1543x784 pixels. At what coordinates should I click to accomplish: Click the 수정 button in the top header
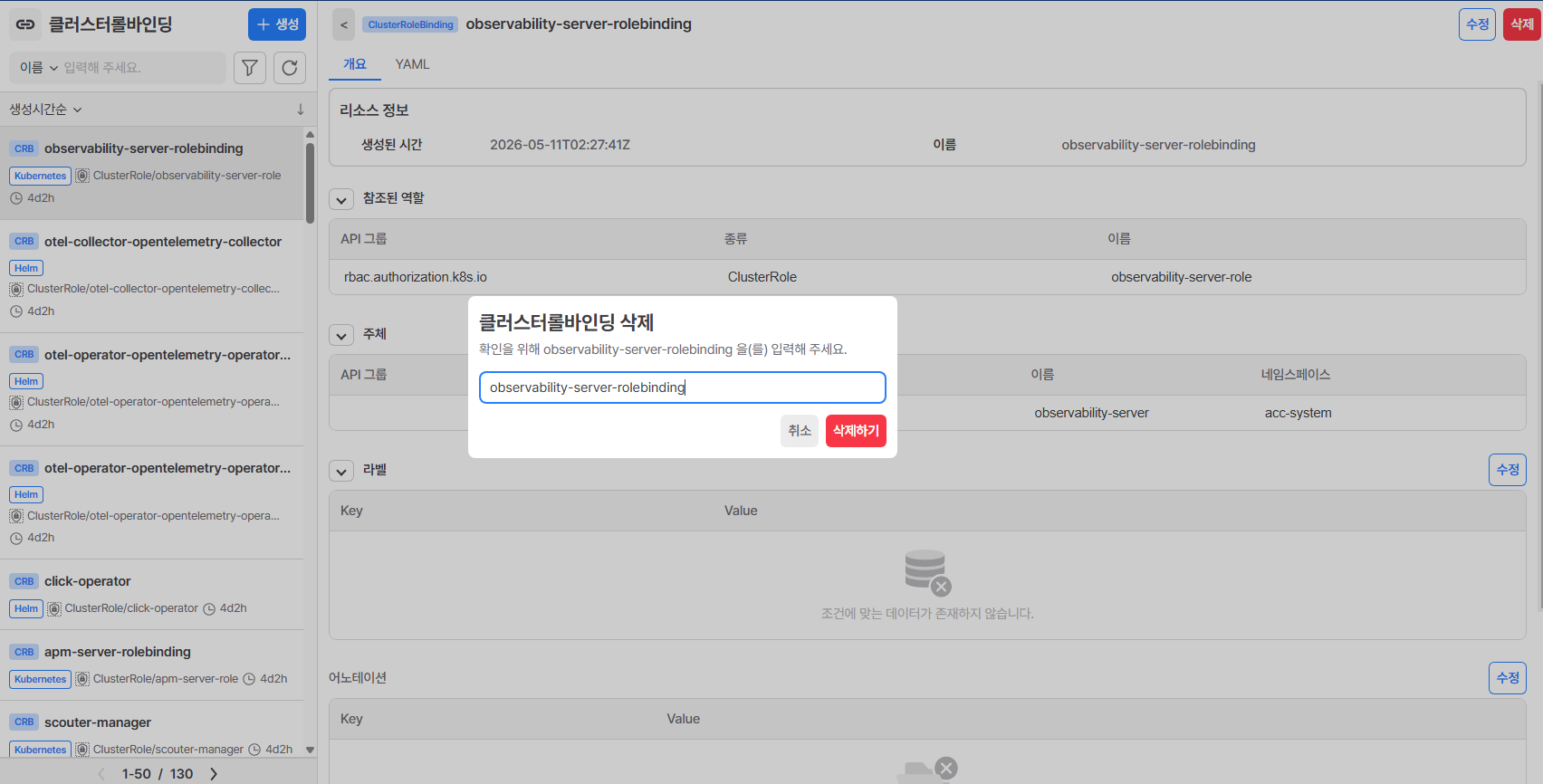click(x=1478, y=24)
